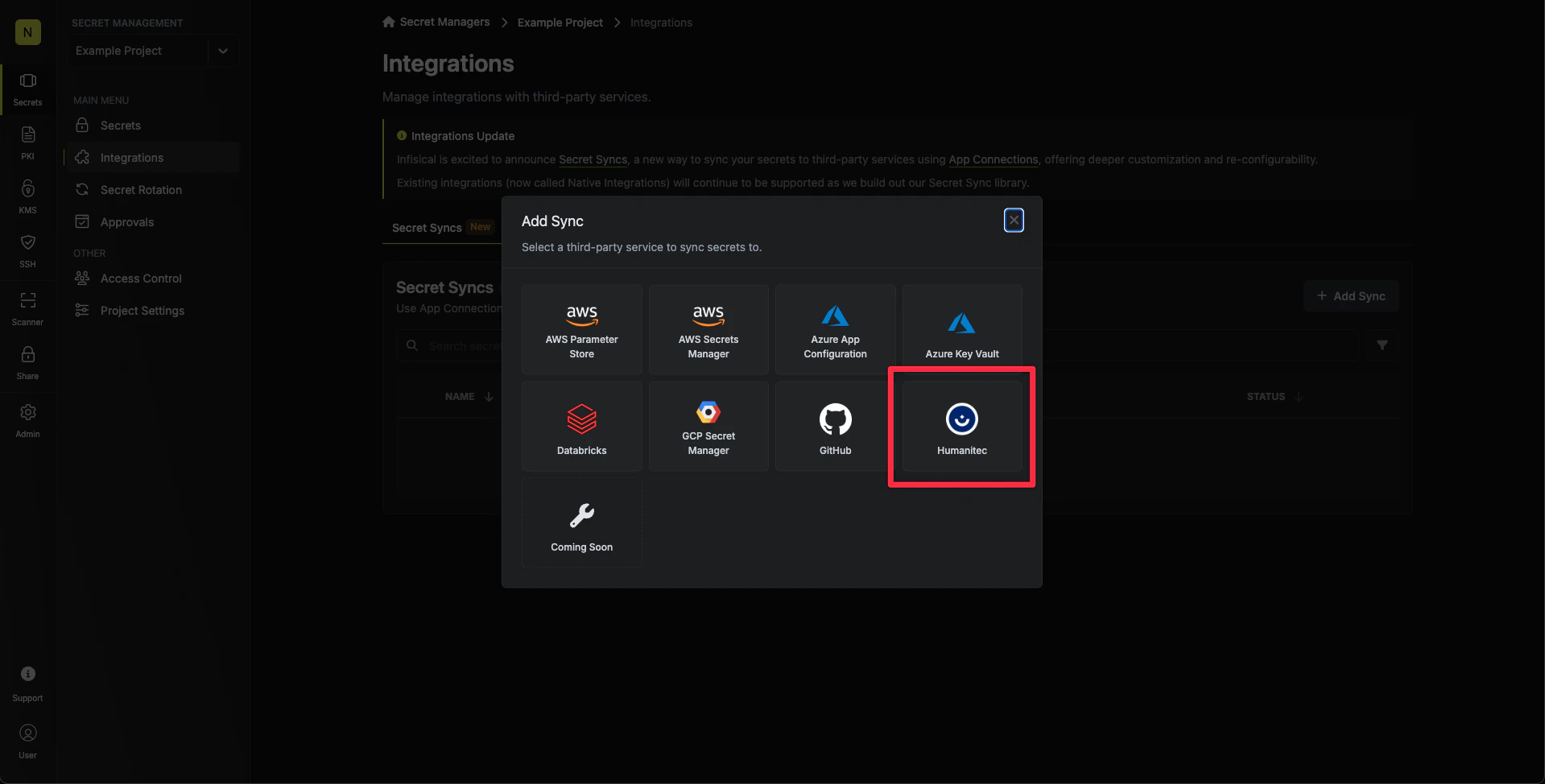Choose the GitHub sync option

tap(836, 427)
